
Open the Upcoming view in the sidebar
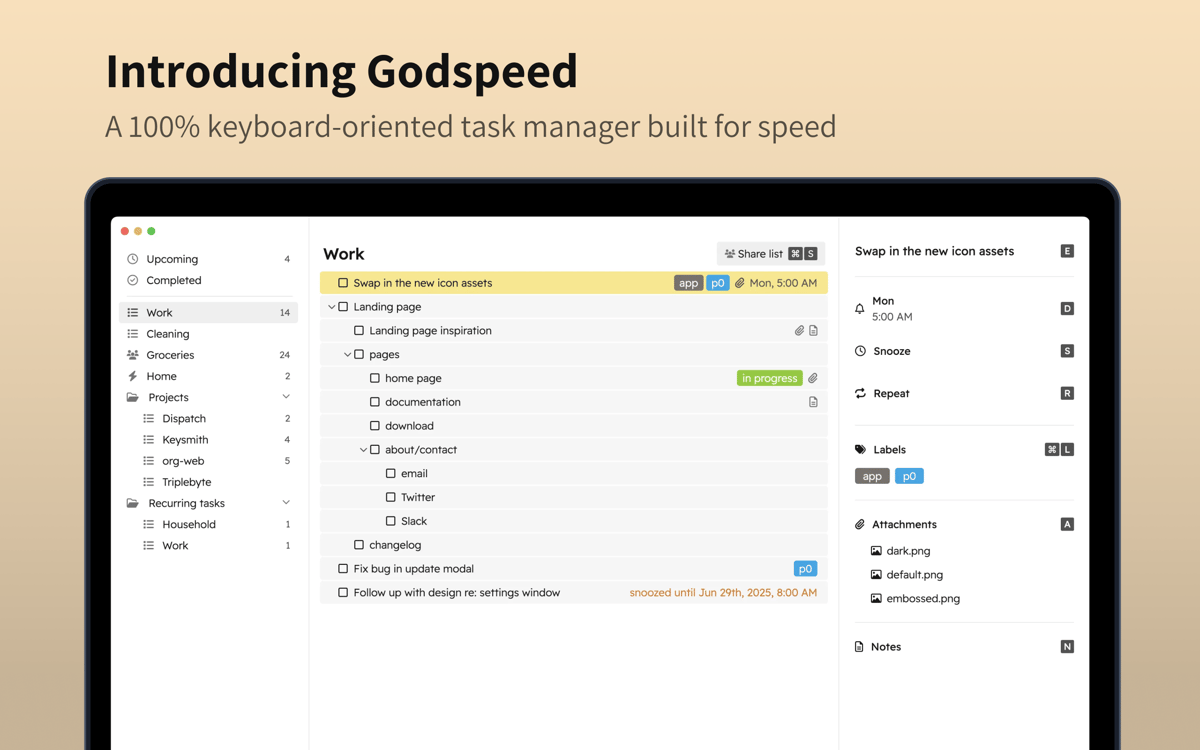tap(172, 259)
